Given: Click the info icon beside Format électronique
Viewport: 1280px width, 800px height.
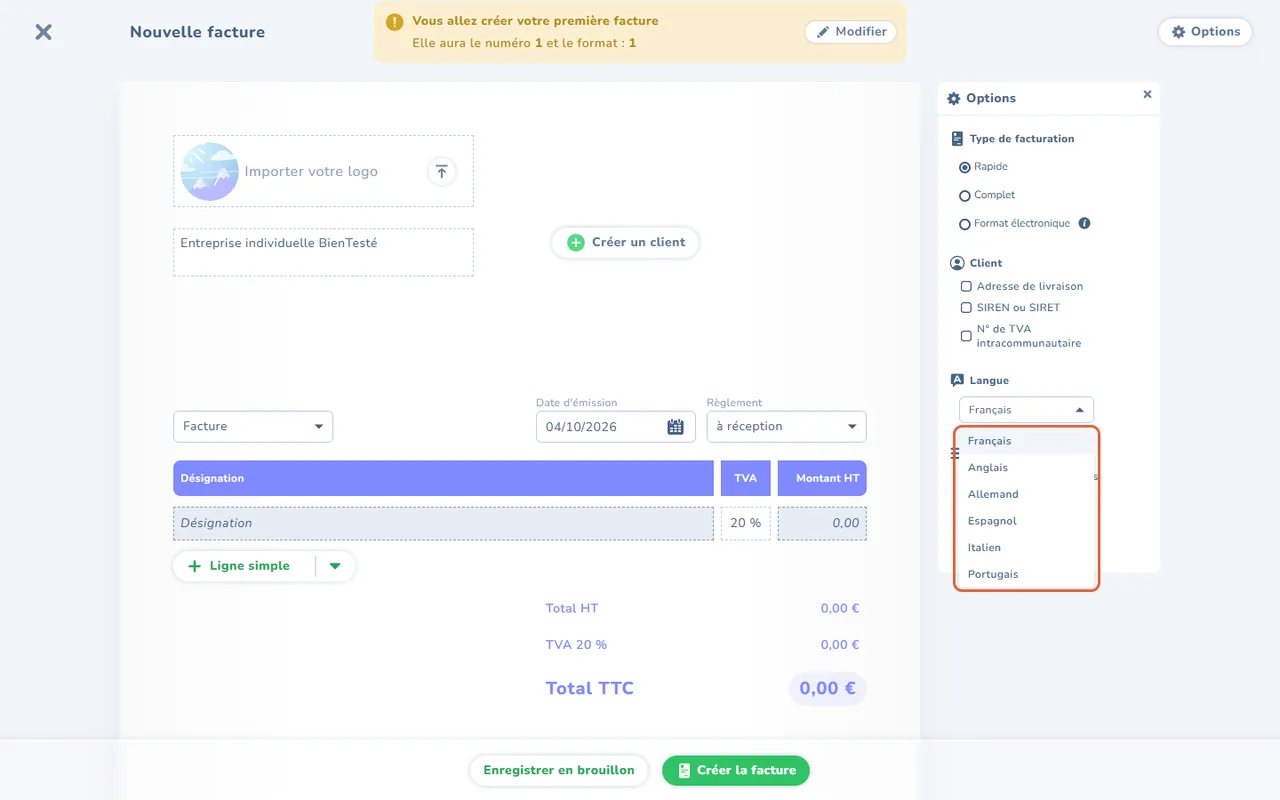Looking at the screenshot, I should tap(1084, 223).
